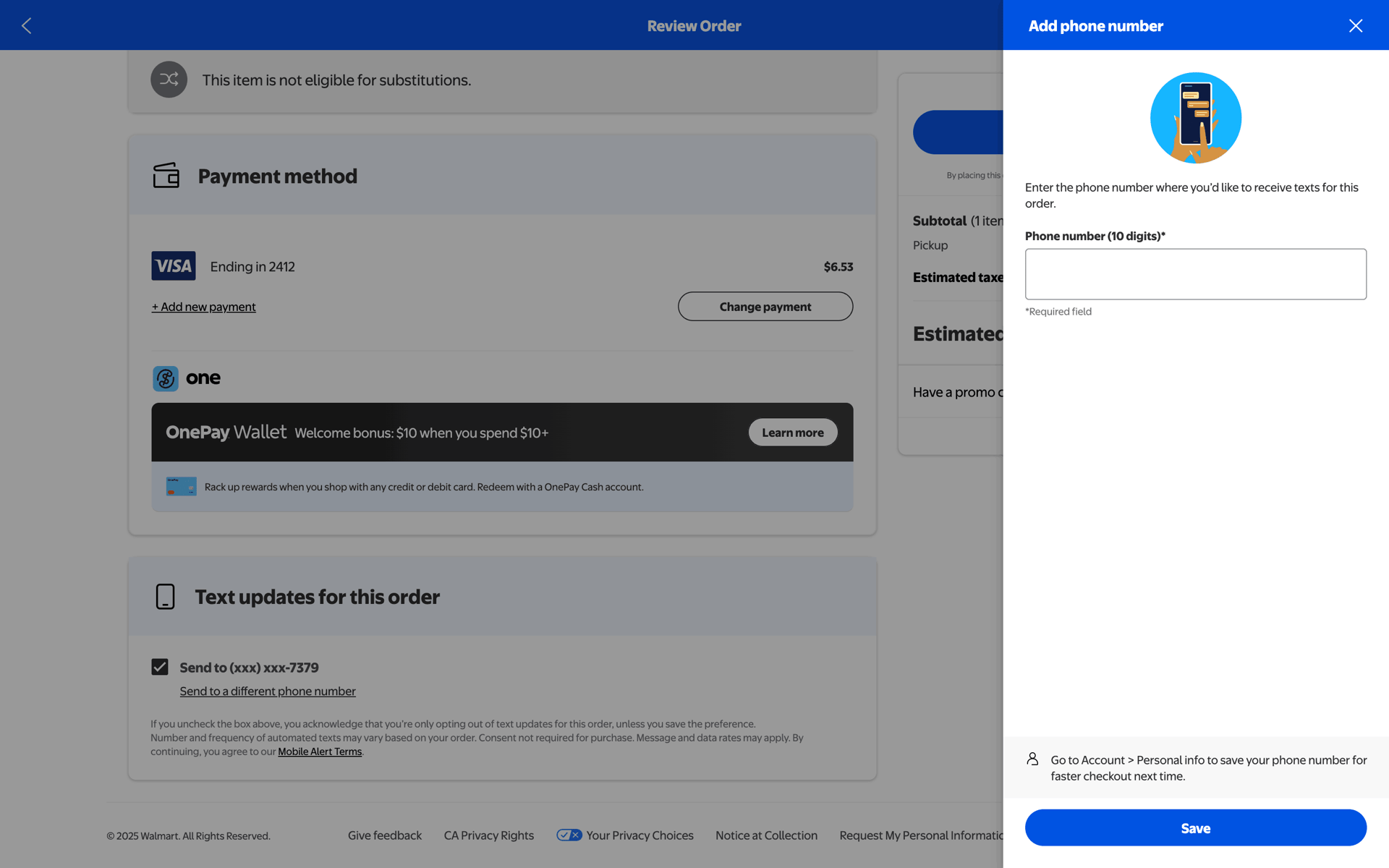Click the Payment method heading
This screenshot has width=1389, height=868.
[x=278, y=176]
